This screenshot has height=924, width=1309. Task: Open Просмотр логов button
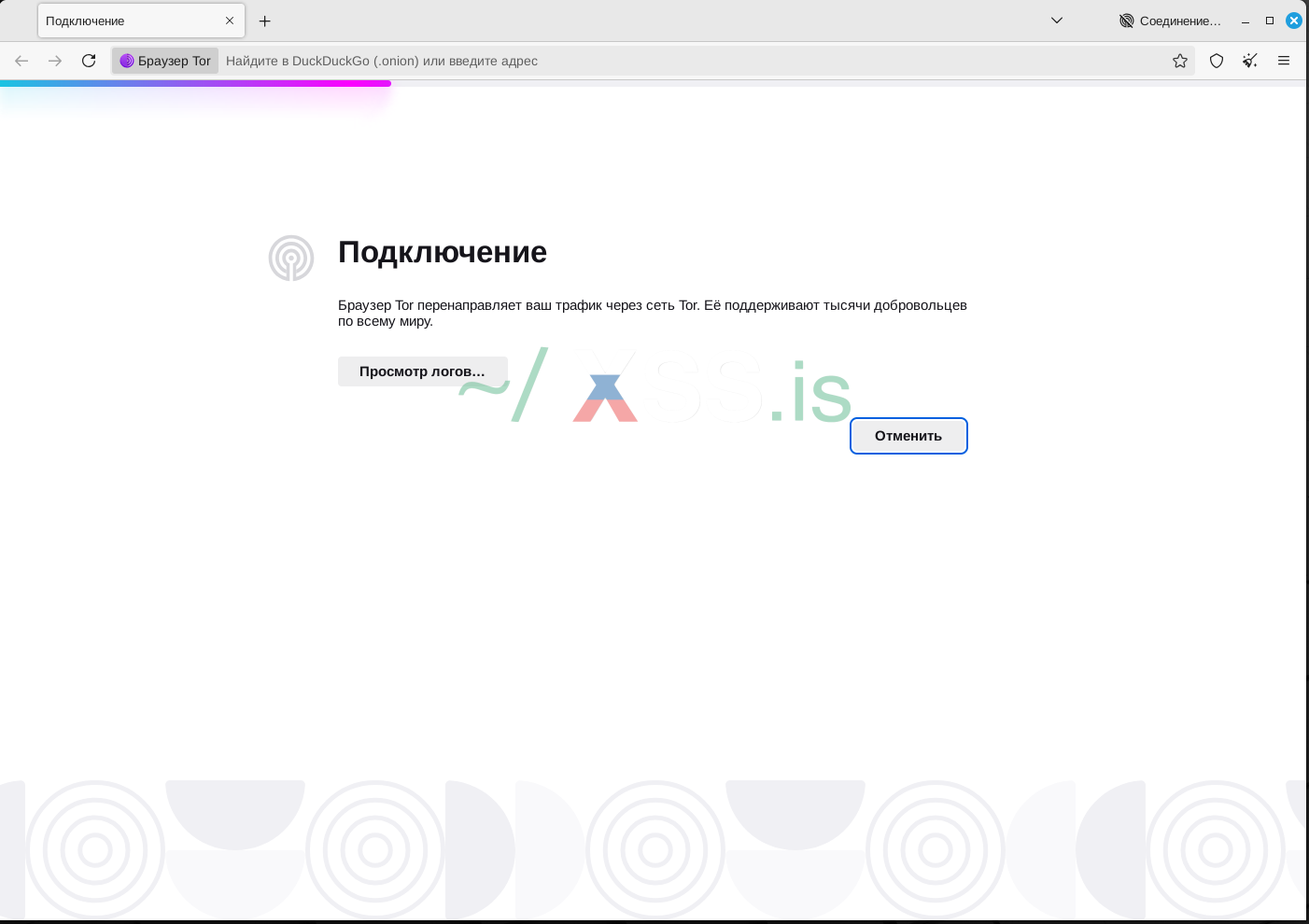pyautogui.click(x=422, y=371)
